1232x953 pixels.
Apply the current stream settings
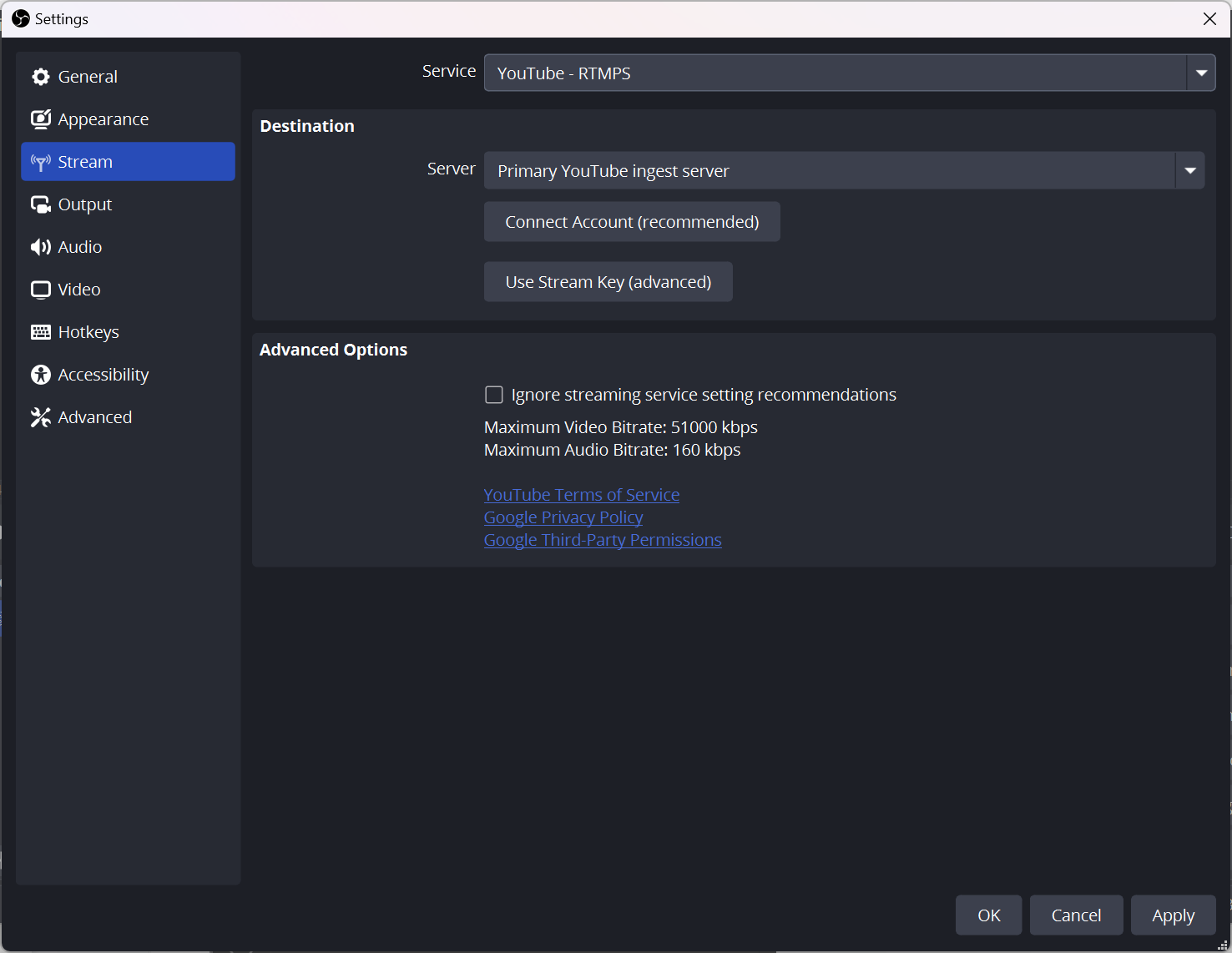click(x=1173, y=915)
